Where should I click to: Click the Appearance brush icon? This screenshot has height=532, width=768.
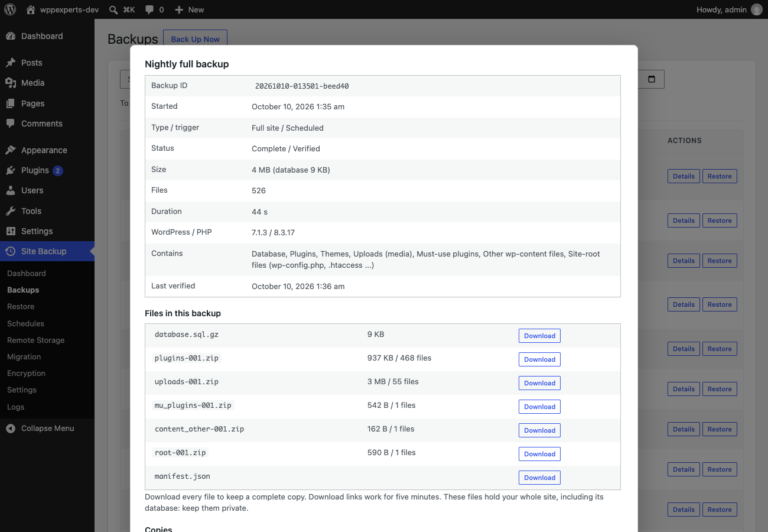[10, 150]
